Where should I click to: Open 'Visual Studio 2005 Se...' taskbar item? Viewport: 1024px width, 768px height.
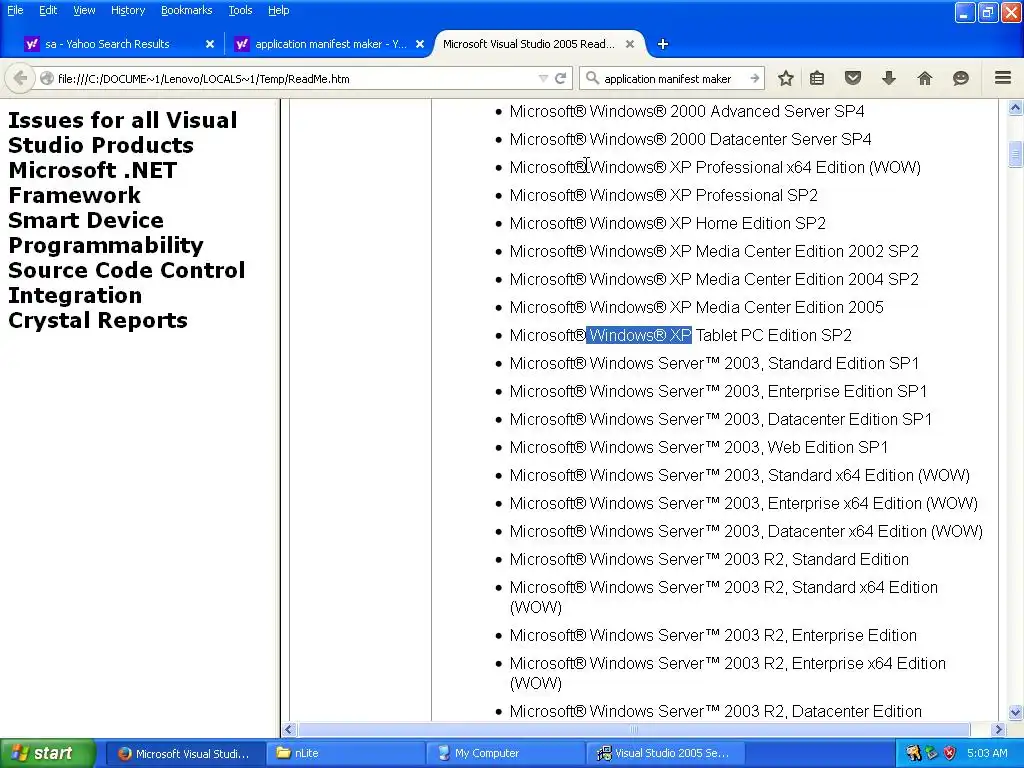(x=665, y=753)
